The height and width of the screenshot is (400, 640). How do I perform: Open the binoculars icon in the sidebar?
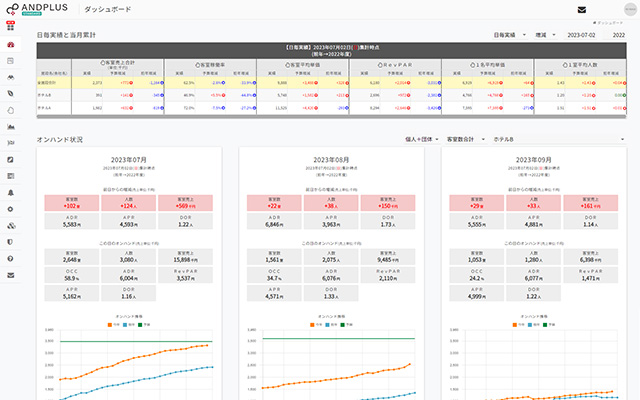(11, 77)
